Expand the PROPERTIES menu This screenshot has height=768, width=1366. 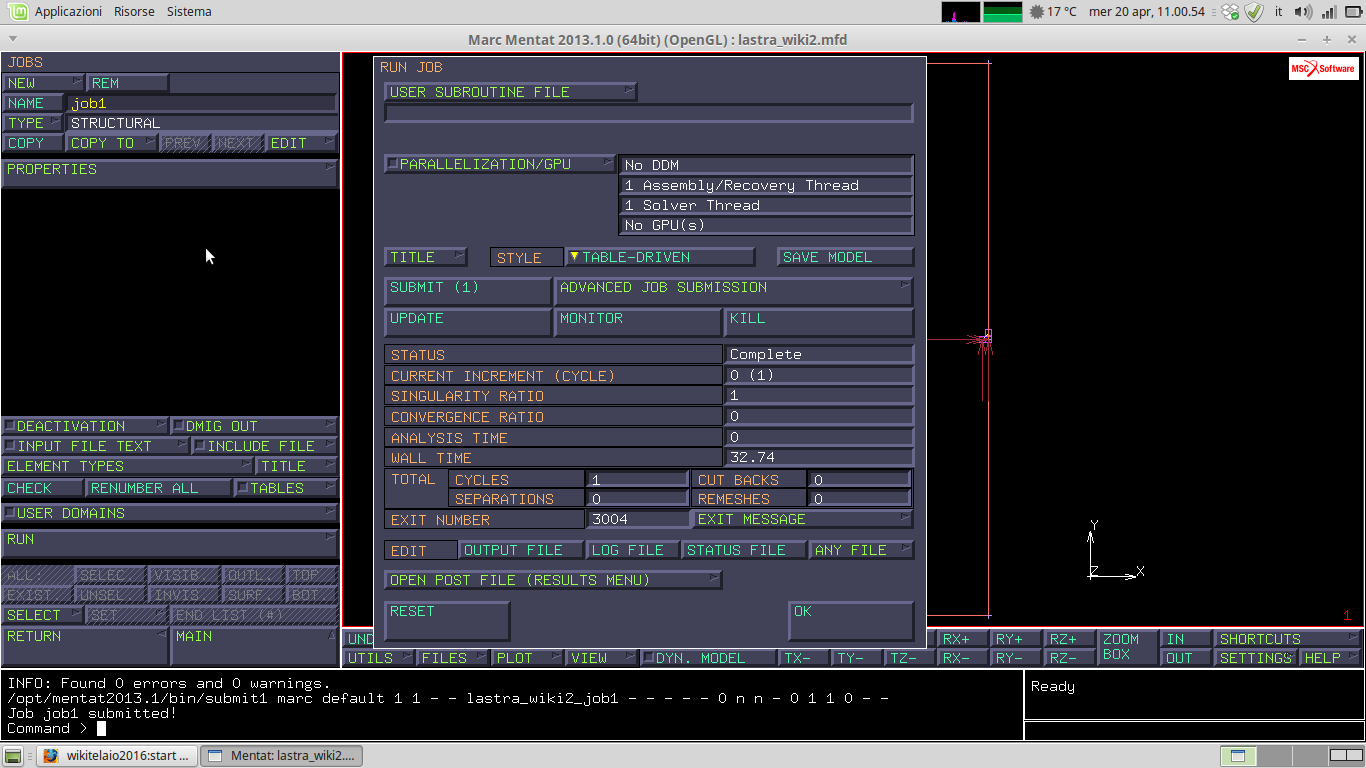(x=170, y=172)
